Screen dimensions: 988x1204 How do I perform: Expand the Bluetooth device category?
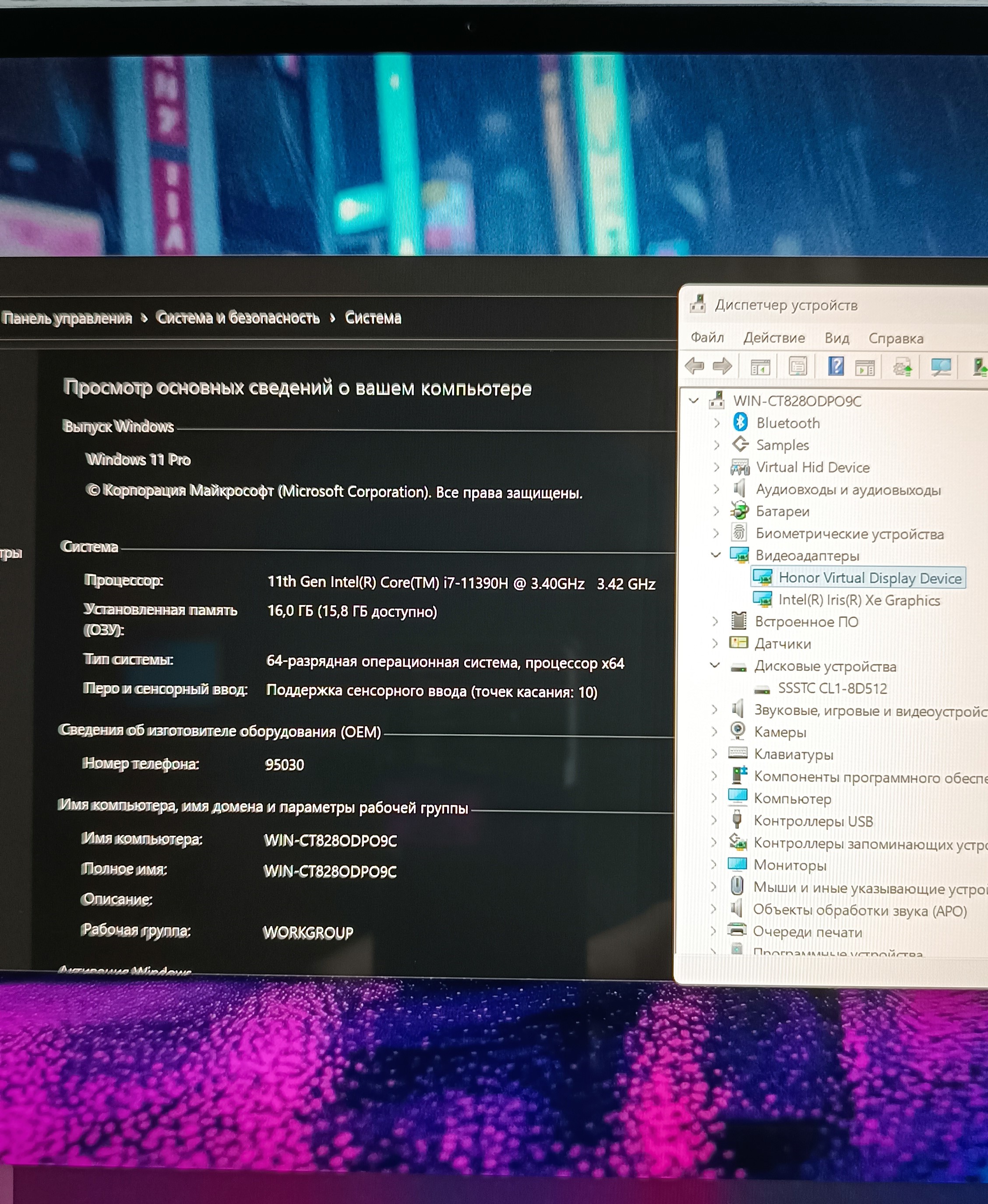pos(716,423)
